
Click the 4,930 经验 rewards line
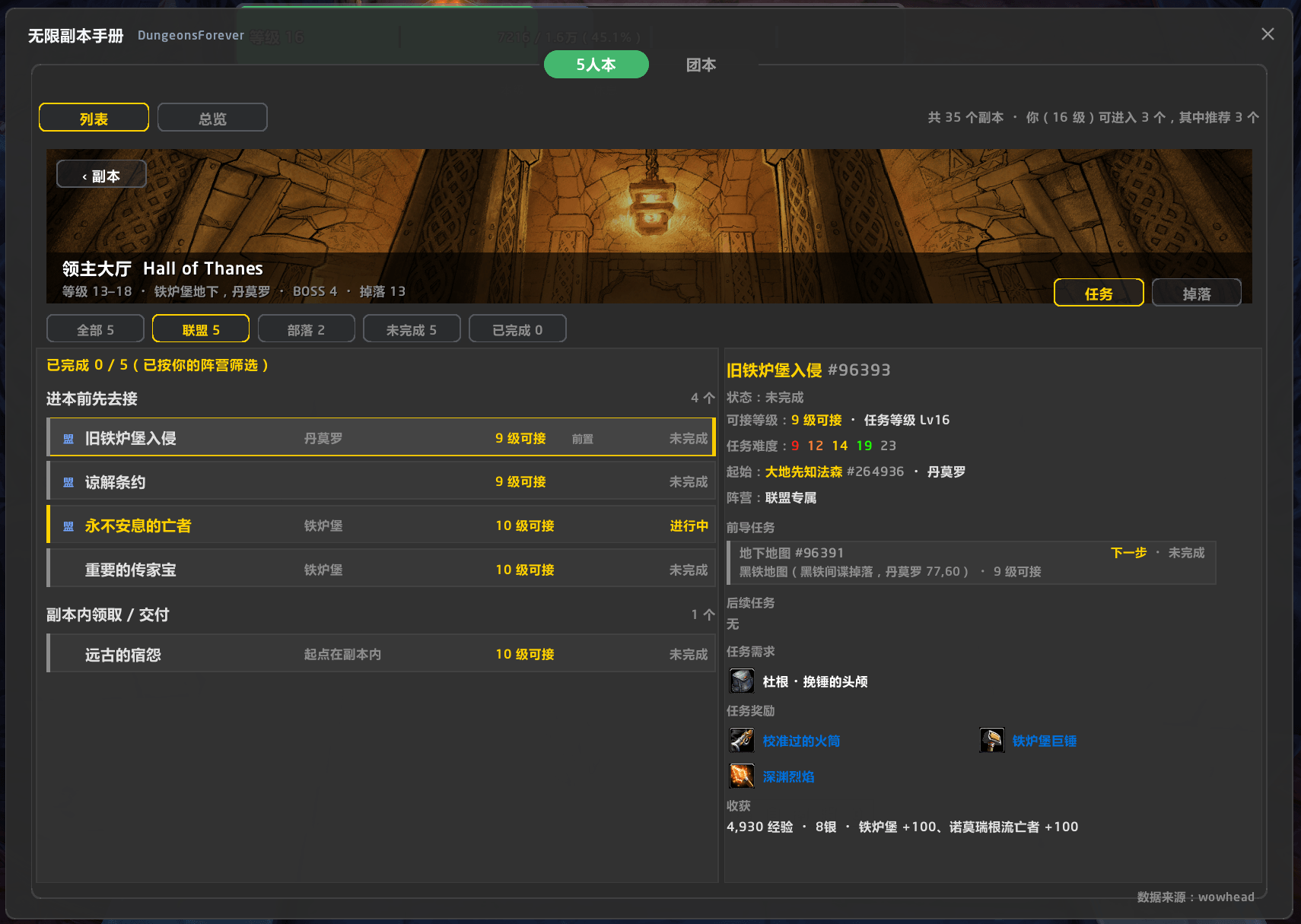click(x=902, y=827)
